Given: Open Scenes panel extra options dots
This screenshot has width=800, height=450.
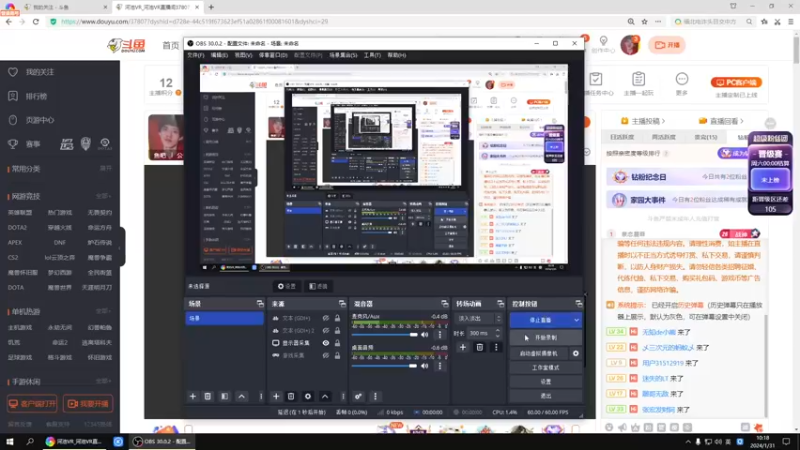Looking at the screenshot, I should [x=261, y=396].
